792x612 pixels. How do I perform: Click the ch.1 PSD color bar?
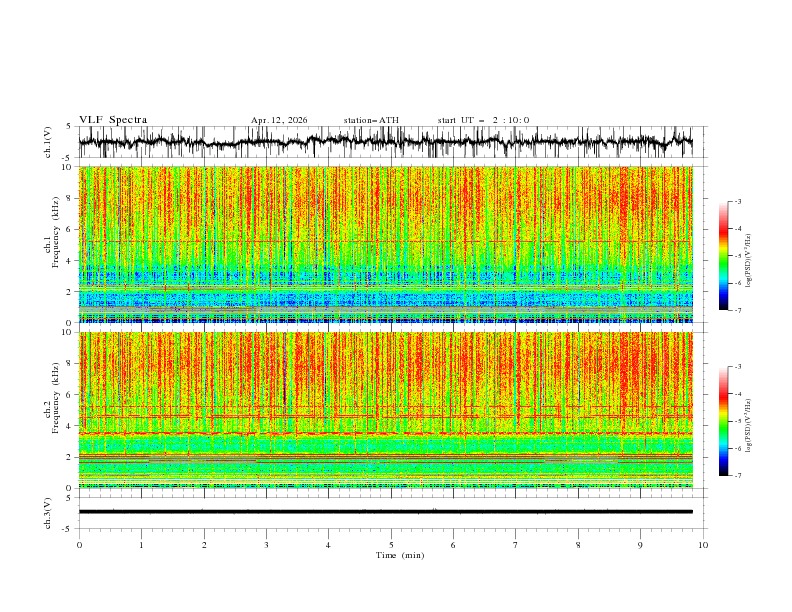723,256
